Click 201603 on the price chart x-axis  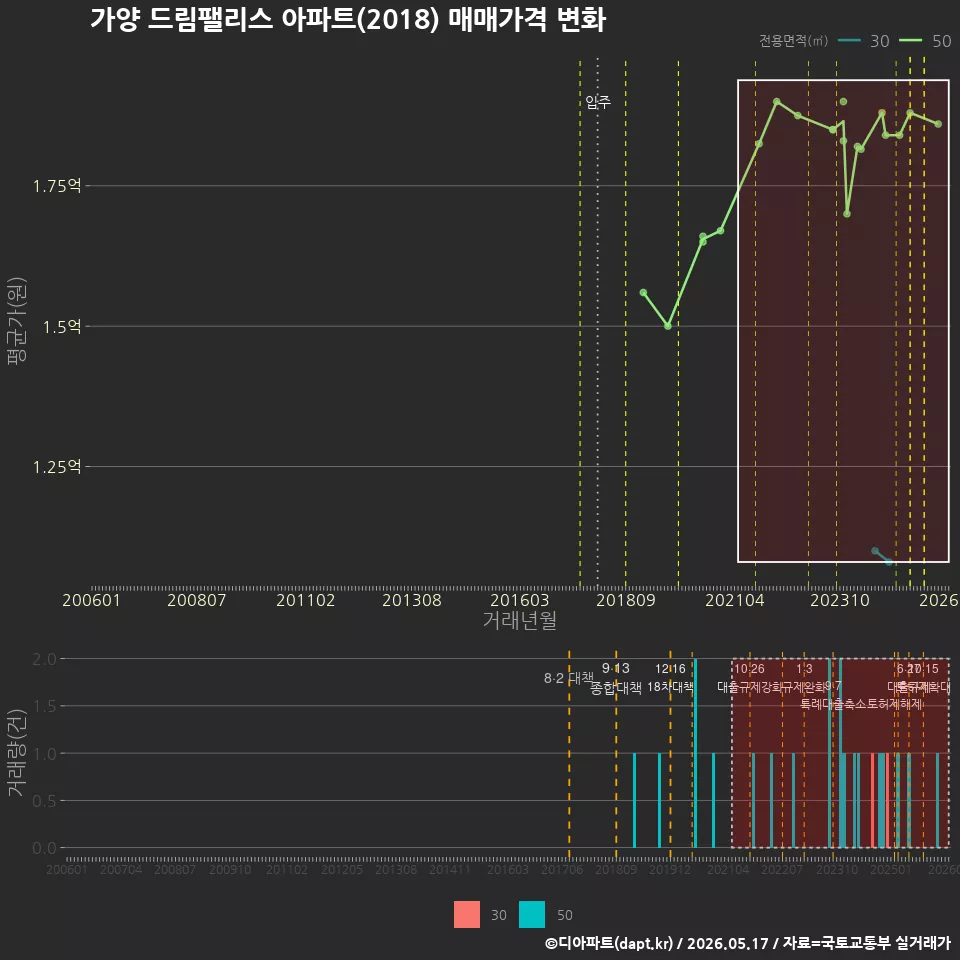pos(520,600)
